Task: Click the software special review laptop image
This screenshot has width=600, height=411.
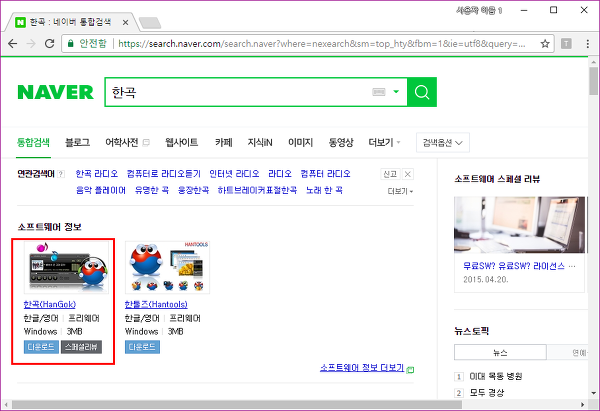Action: point(520,225)
